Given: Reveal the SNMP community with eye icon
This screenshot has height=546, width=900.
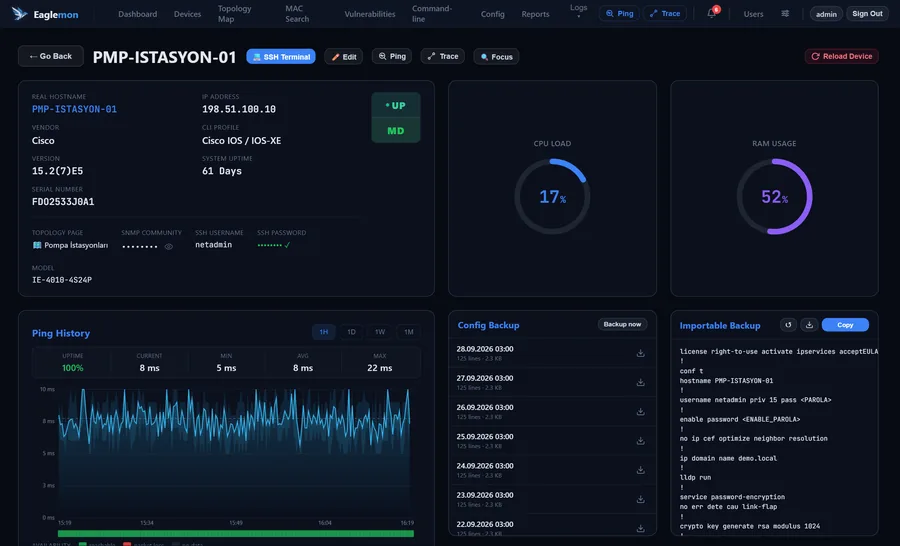Looking at the screenshot, I should (169, 247).
